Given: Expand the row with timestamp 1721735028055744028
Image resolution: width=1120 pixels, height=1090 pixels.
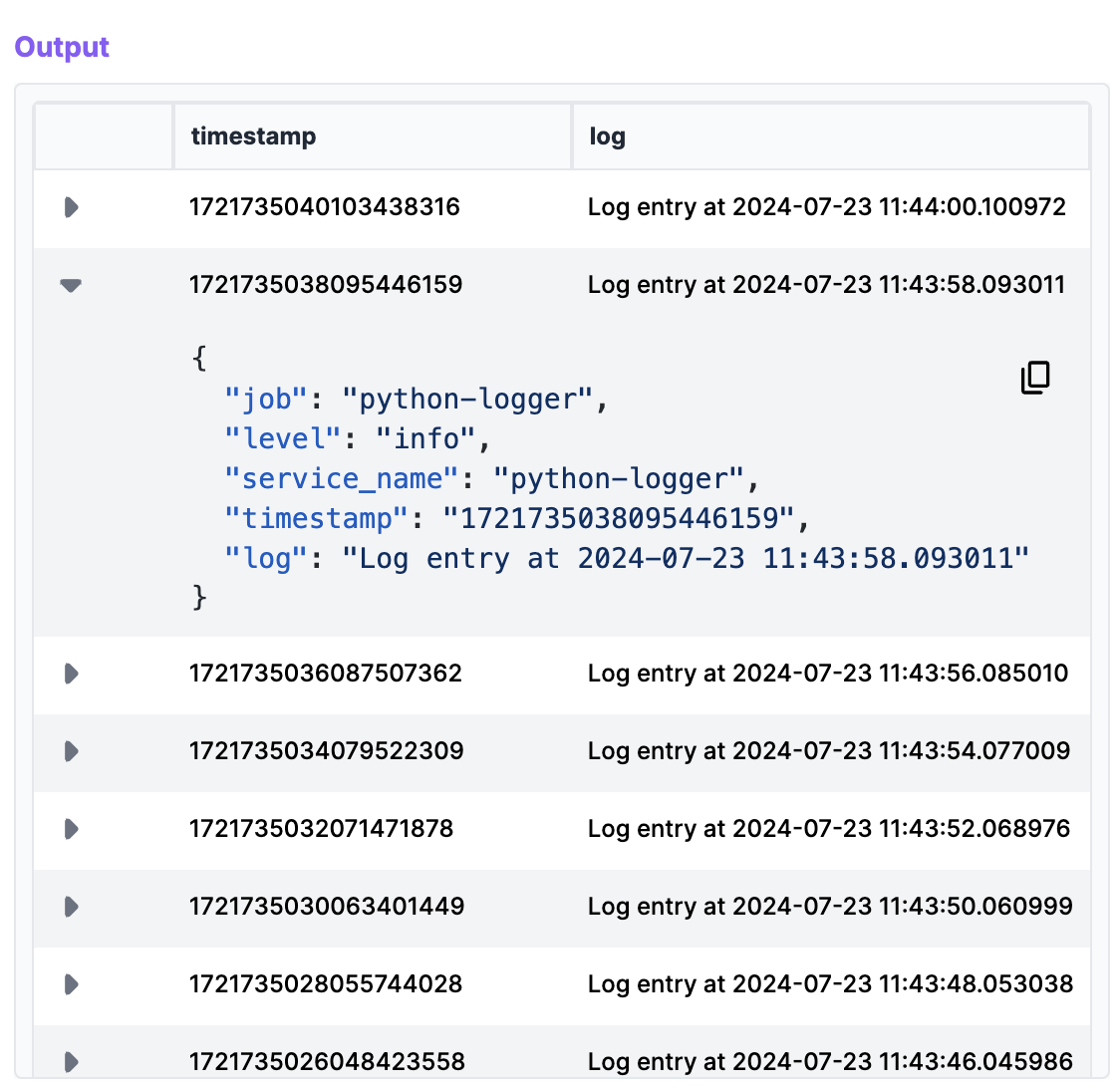Looking at the screenshot, I should coord(71,984).
